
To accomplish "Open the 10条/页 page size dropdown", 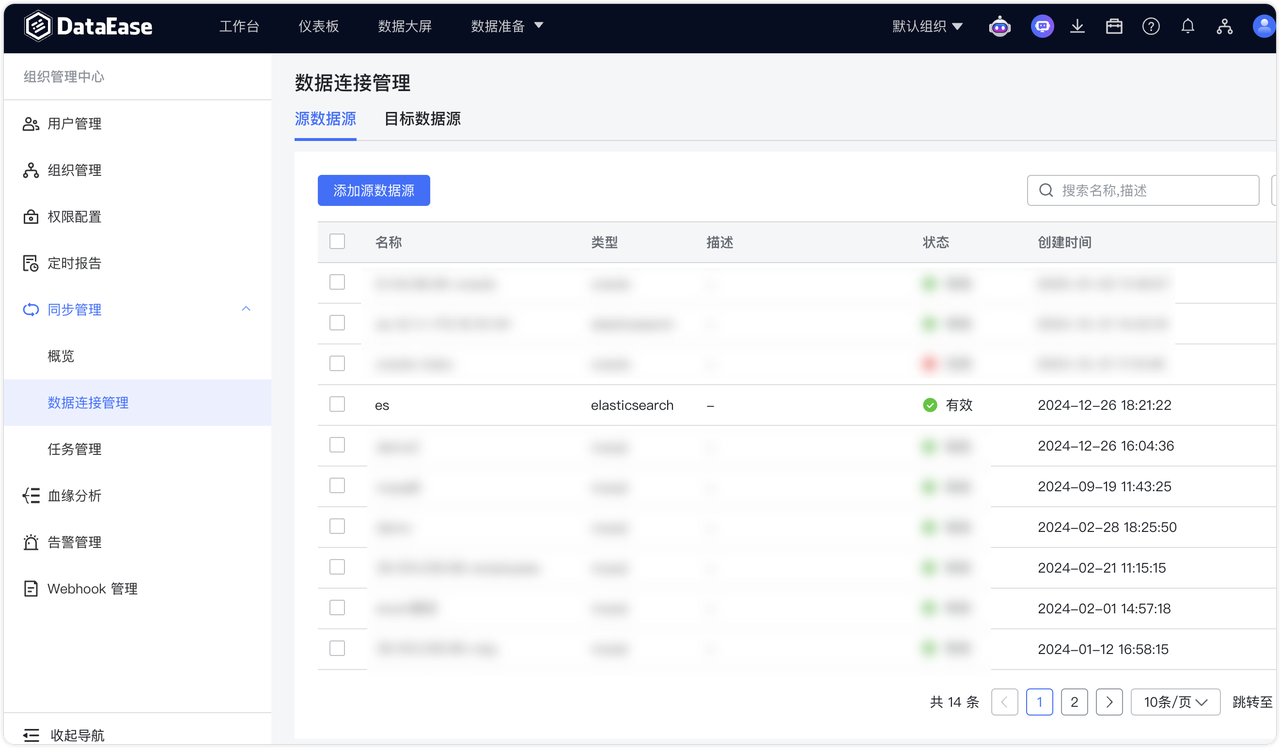I will point(1175,702).
